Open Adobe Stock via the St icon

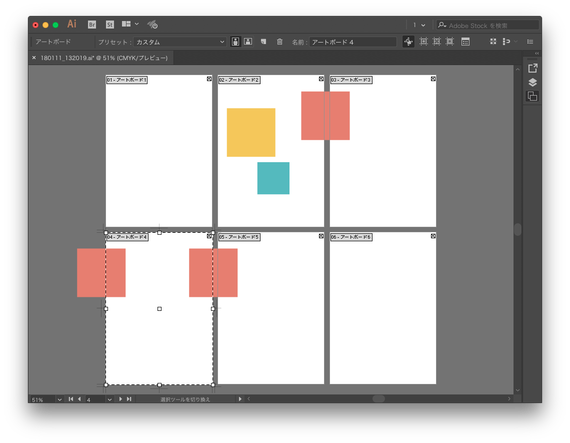pyautogui.click(x=110, y=24)
